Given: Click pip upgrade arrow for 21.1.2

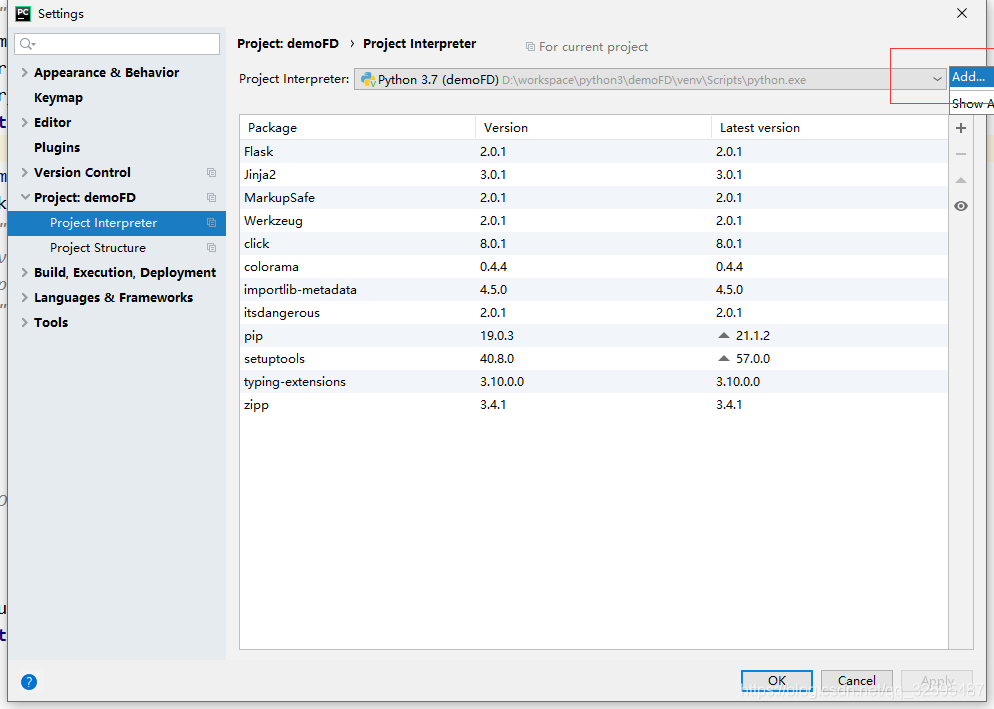Looking at the screenshot, I should (x=723, y=335).
